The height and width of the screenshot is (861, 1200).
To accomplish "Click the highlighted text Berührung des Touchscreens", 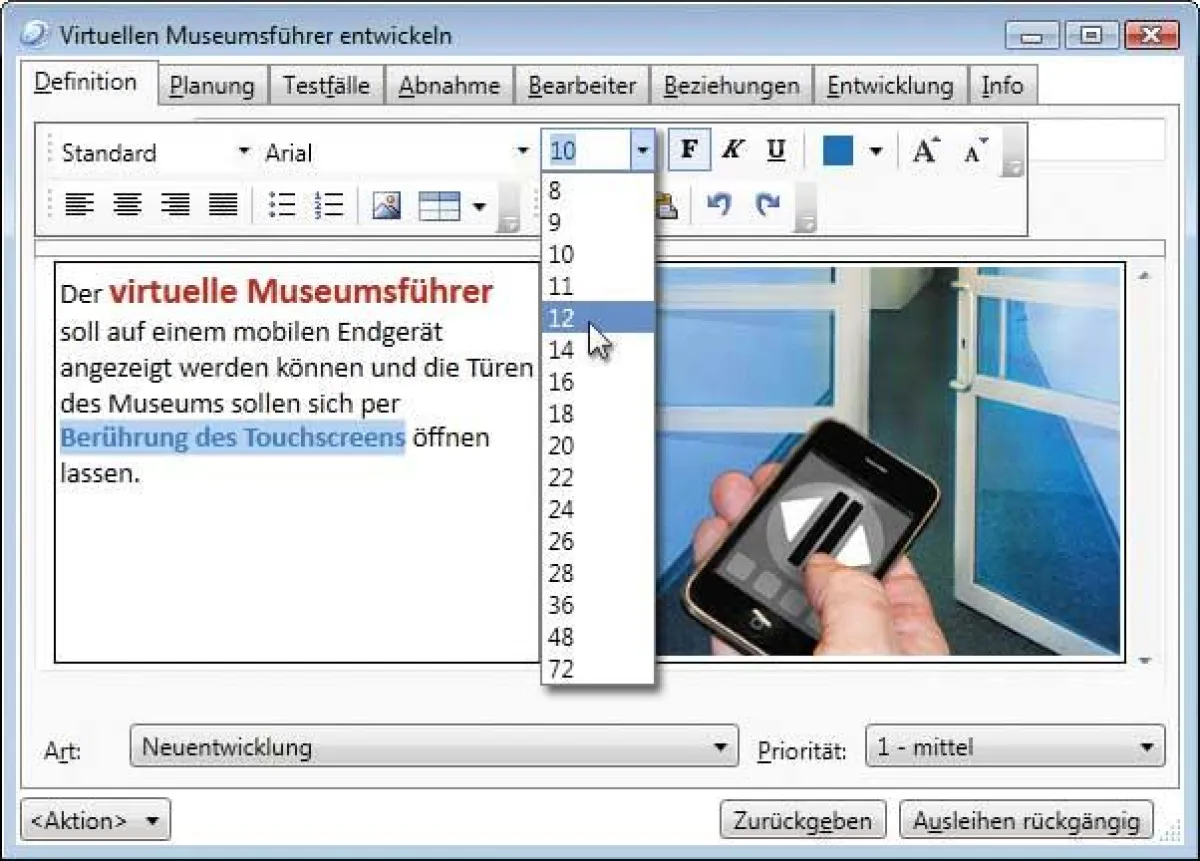I will [x=232, y=438].
